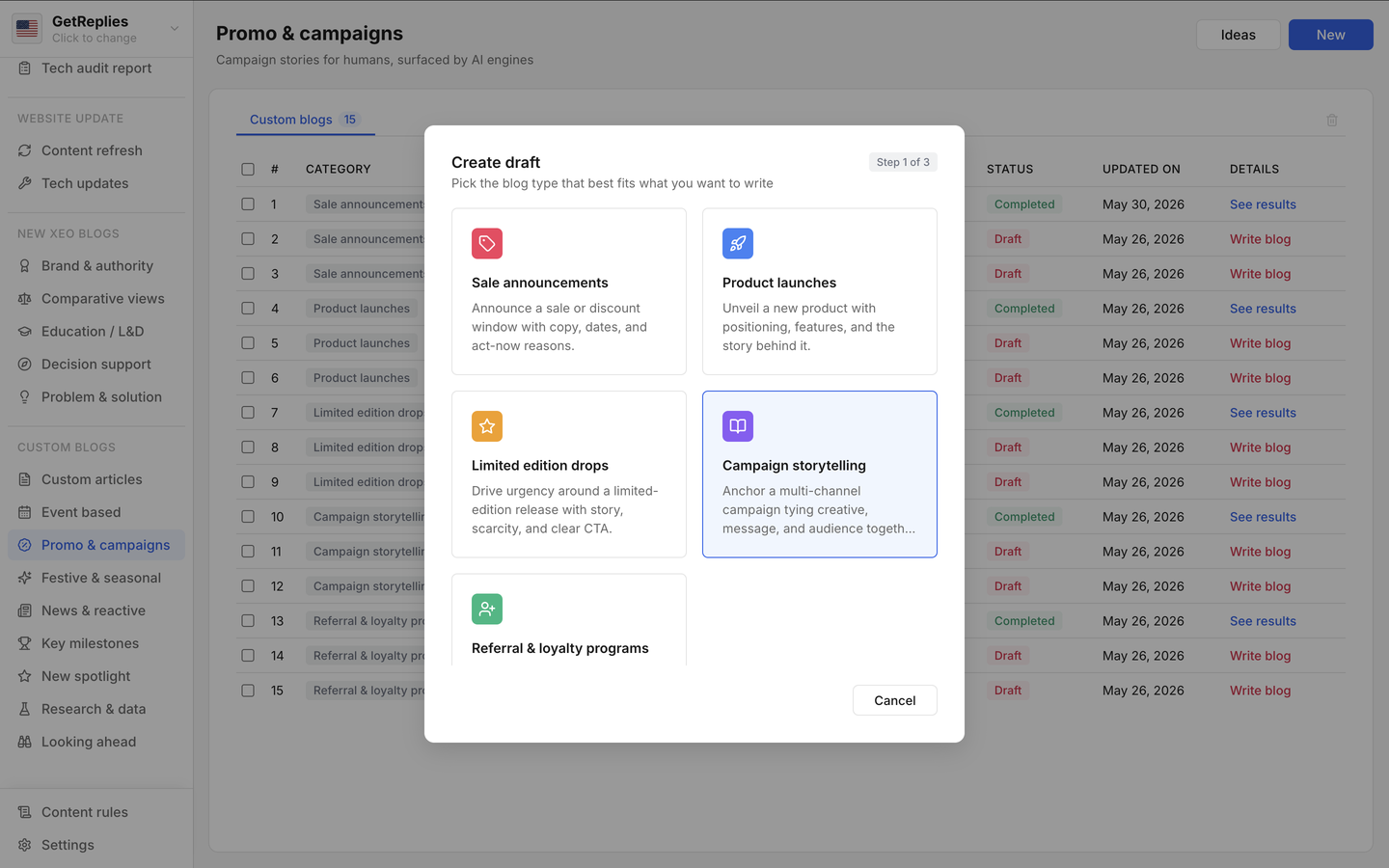Click the Settings gear icon
1389x868 pixels.
click(25, 845)
